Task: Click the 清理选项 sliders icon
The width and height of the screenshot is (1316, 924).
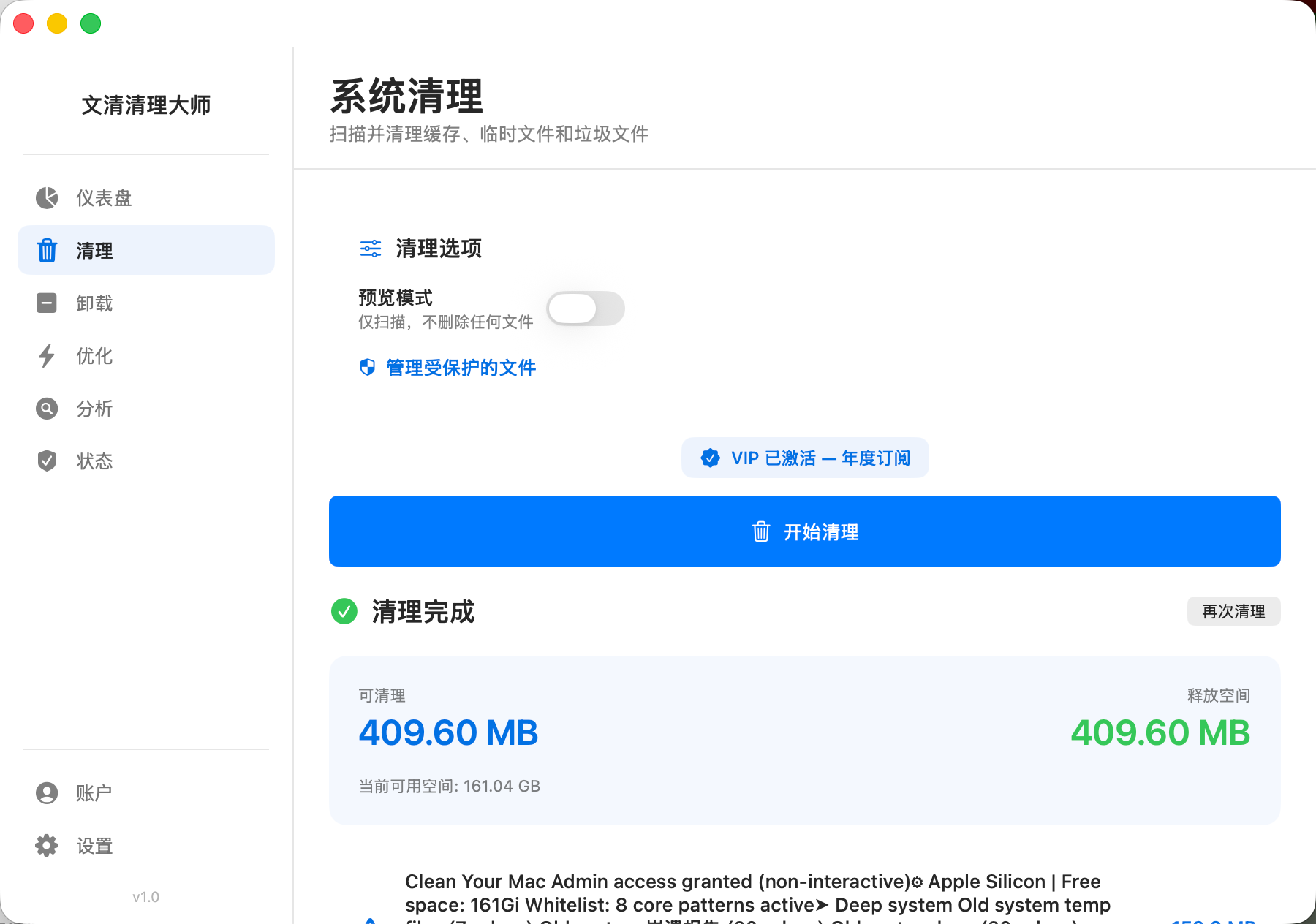Action: coord(371,249)
